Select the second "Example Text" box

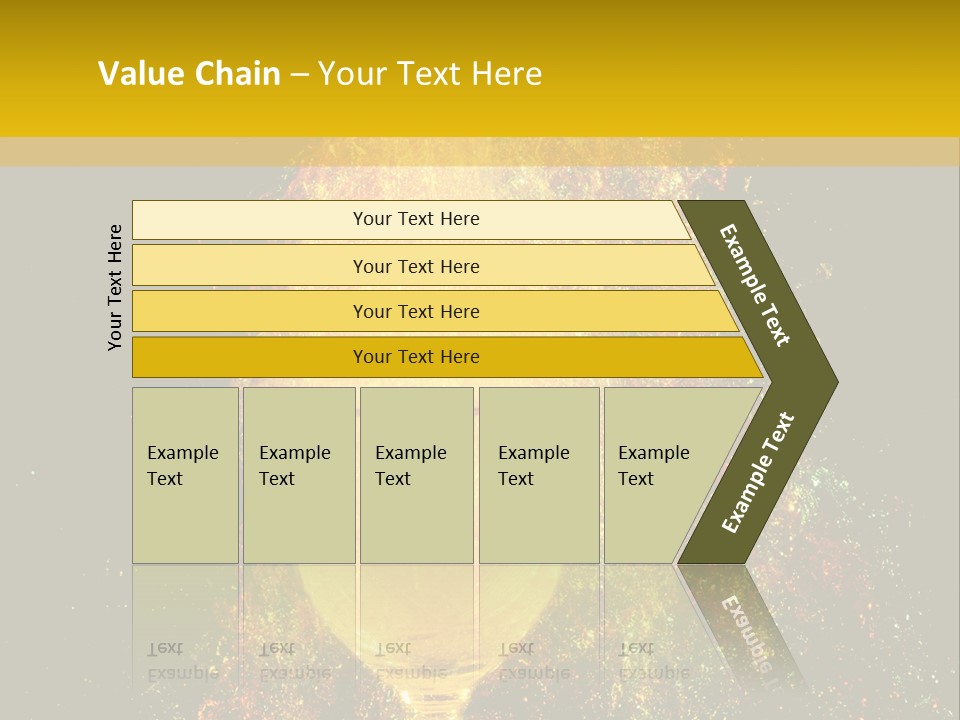point(298,475)
